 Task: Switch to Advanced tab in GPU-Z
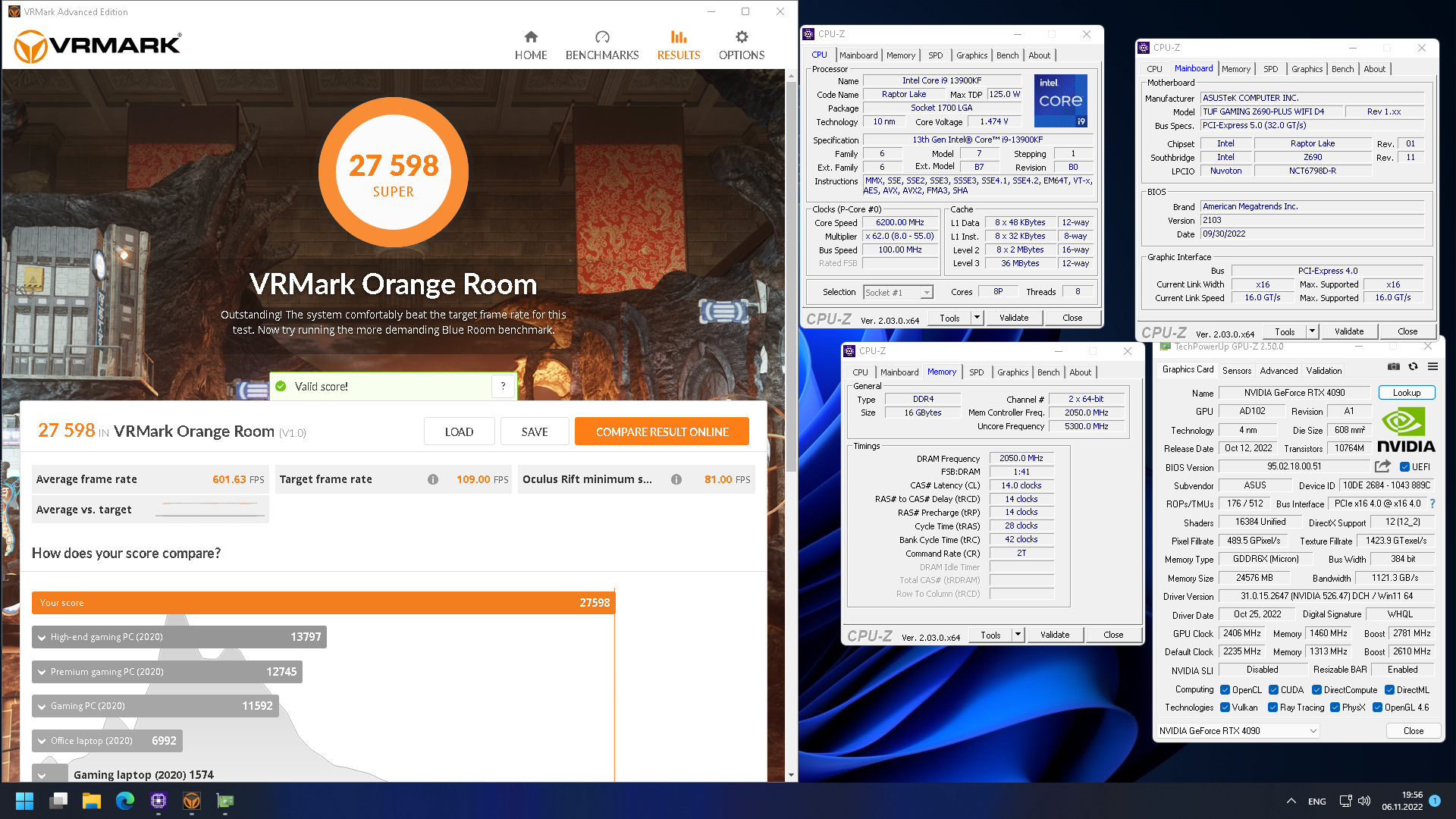[1279, 371]
